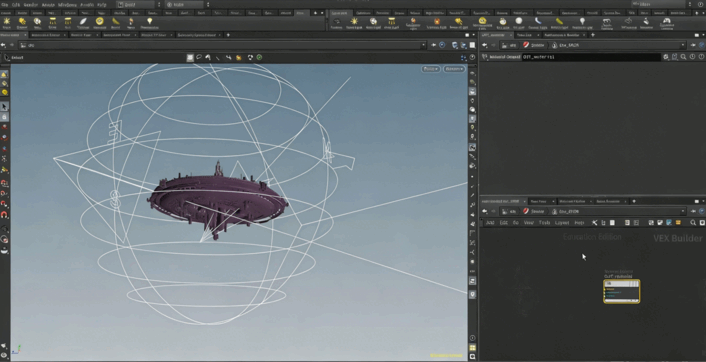
Task: Open the network editor Add menu
Action: point(490,223)
